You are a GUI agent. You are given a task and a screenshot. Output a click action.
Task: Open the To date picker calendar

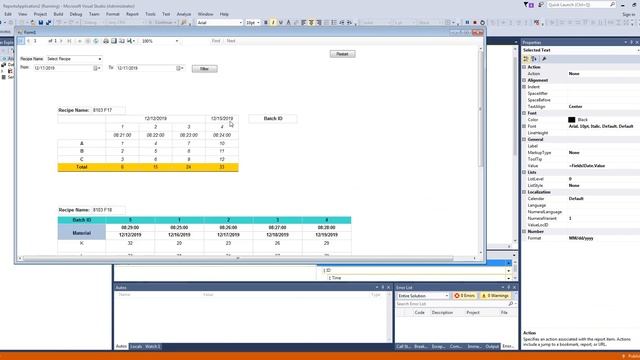click(x=180, y=68)
